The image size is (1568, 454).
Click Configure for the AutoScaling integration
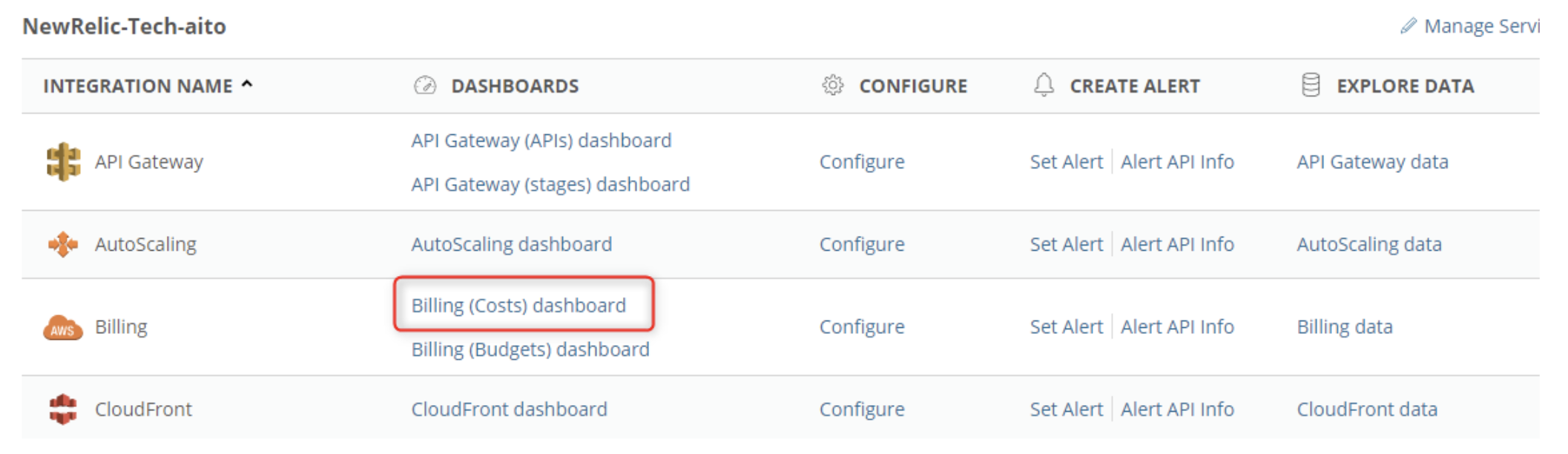click(862, 244)
